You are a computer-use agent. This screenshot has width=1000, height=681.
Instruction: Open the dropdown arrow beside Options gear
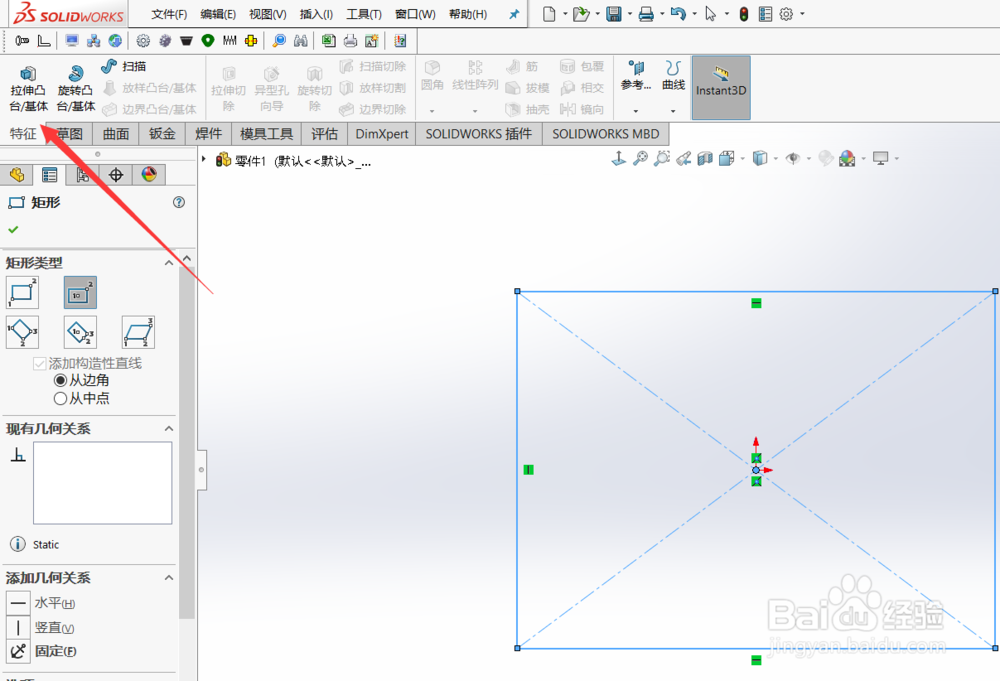[x=802, y=14]
